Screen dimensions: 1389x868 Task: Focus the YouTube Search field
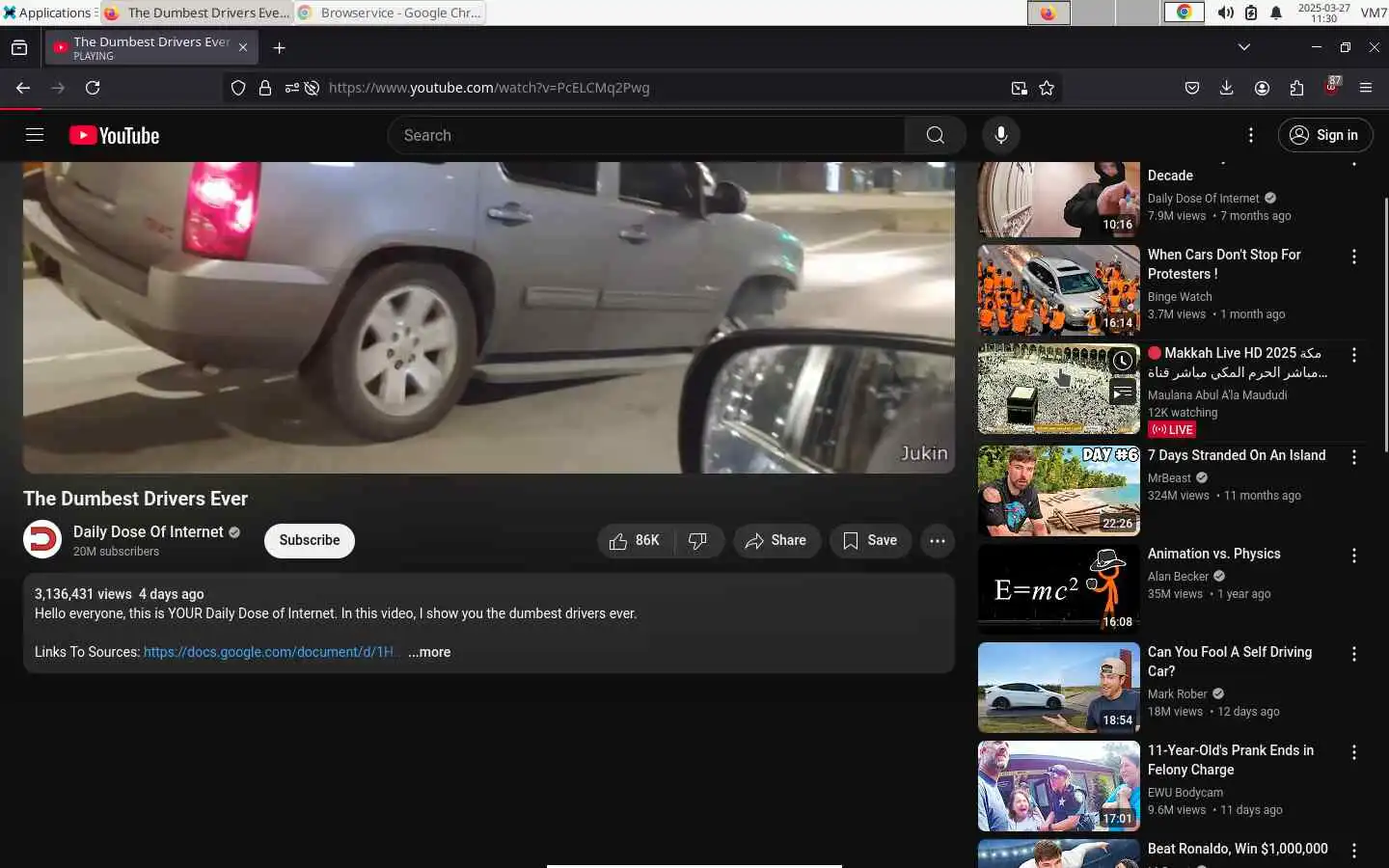pyautogui.click(x=647, y=135)
